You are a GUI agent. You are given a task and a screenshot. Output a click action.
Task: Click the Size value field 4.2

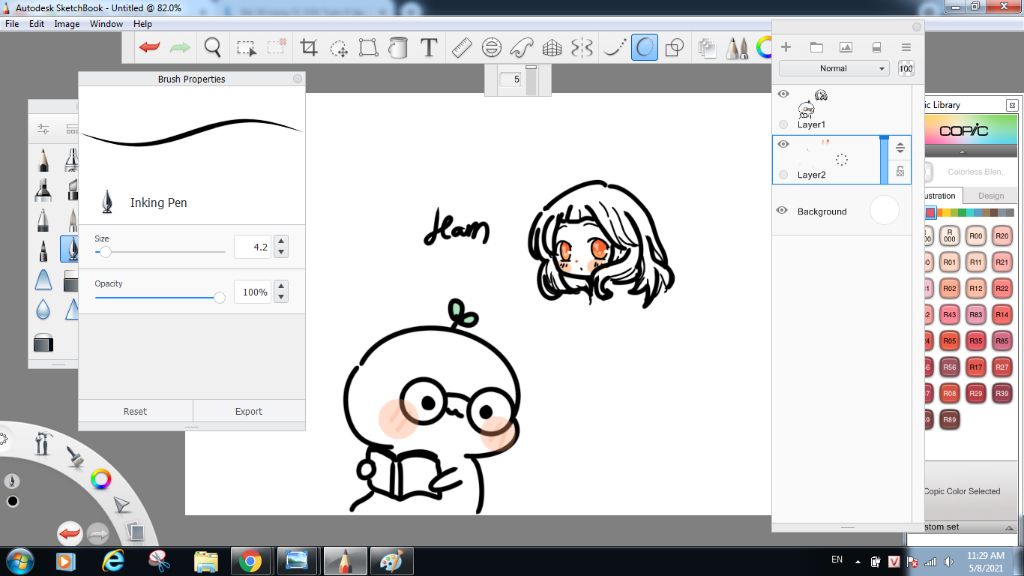click(x=253, y=247)
